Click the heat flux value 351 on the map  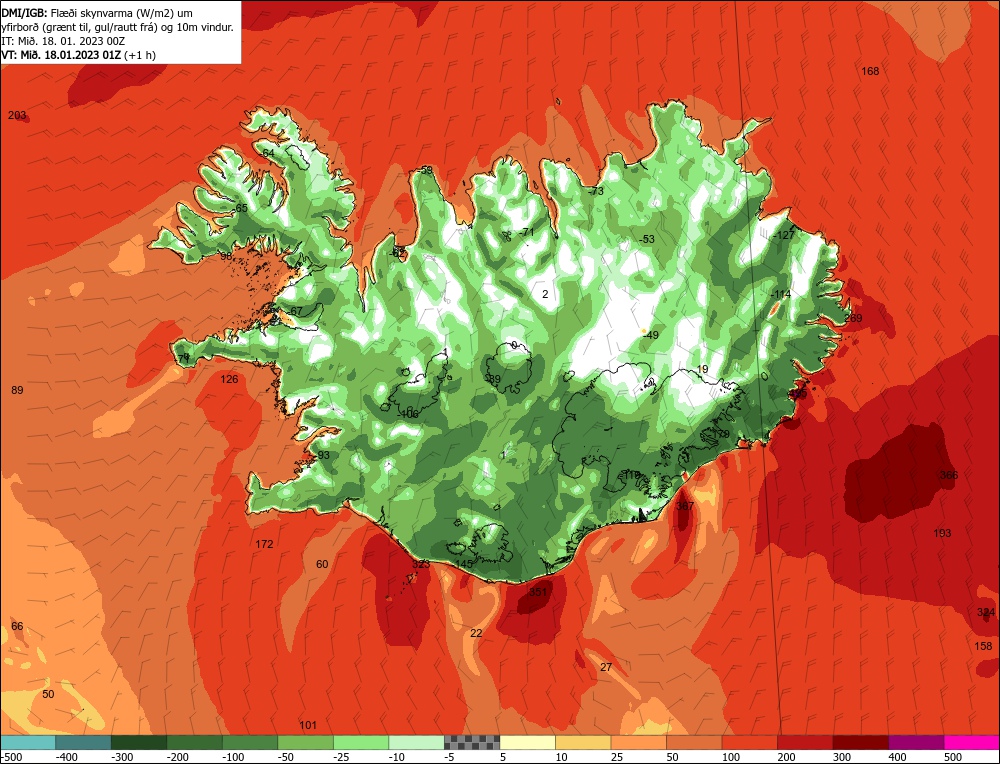pos(538,592)
